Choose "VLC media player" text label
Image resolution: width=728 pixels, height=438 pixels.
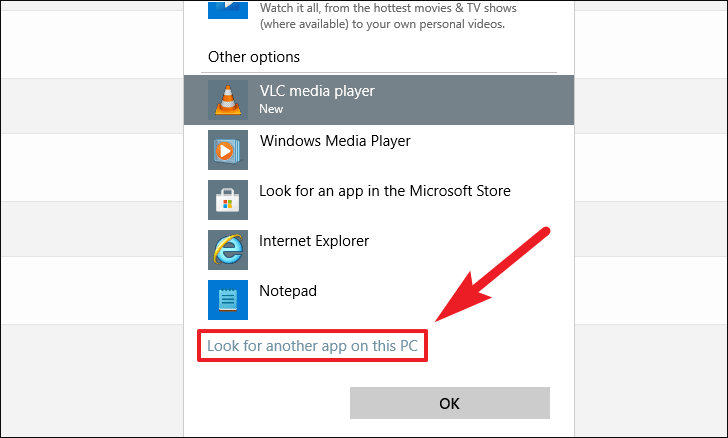[317, 91]
